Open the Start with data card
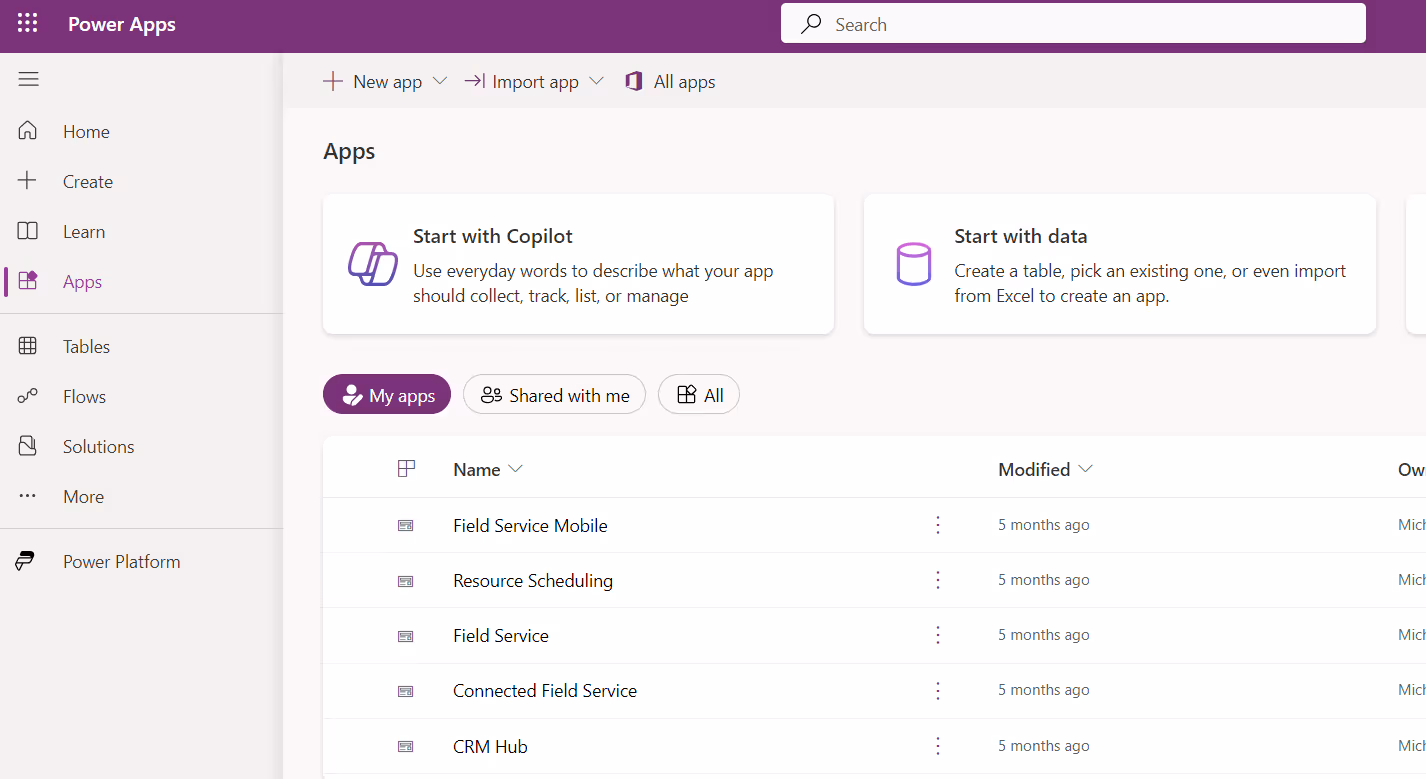The width and height of the screenshot is (1426, 779). (1120, 264)
